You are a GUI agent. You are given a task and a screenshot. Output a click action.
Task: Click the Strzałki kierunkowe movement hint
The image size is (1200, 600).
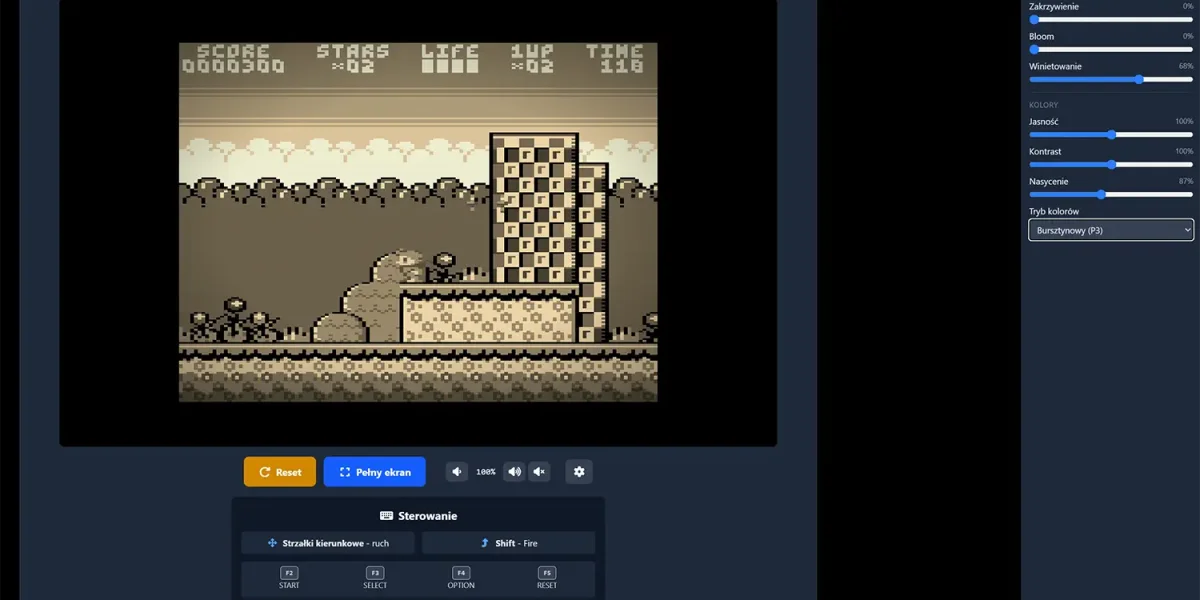pyautogui.click(x=328, y=543)
